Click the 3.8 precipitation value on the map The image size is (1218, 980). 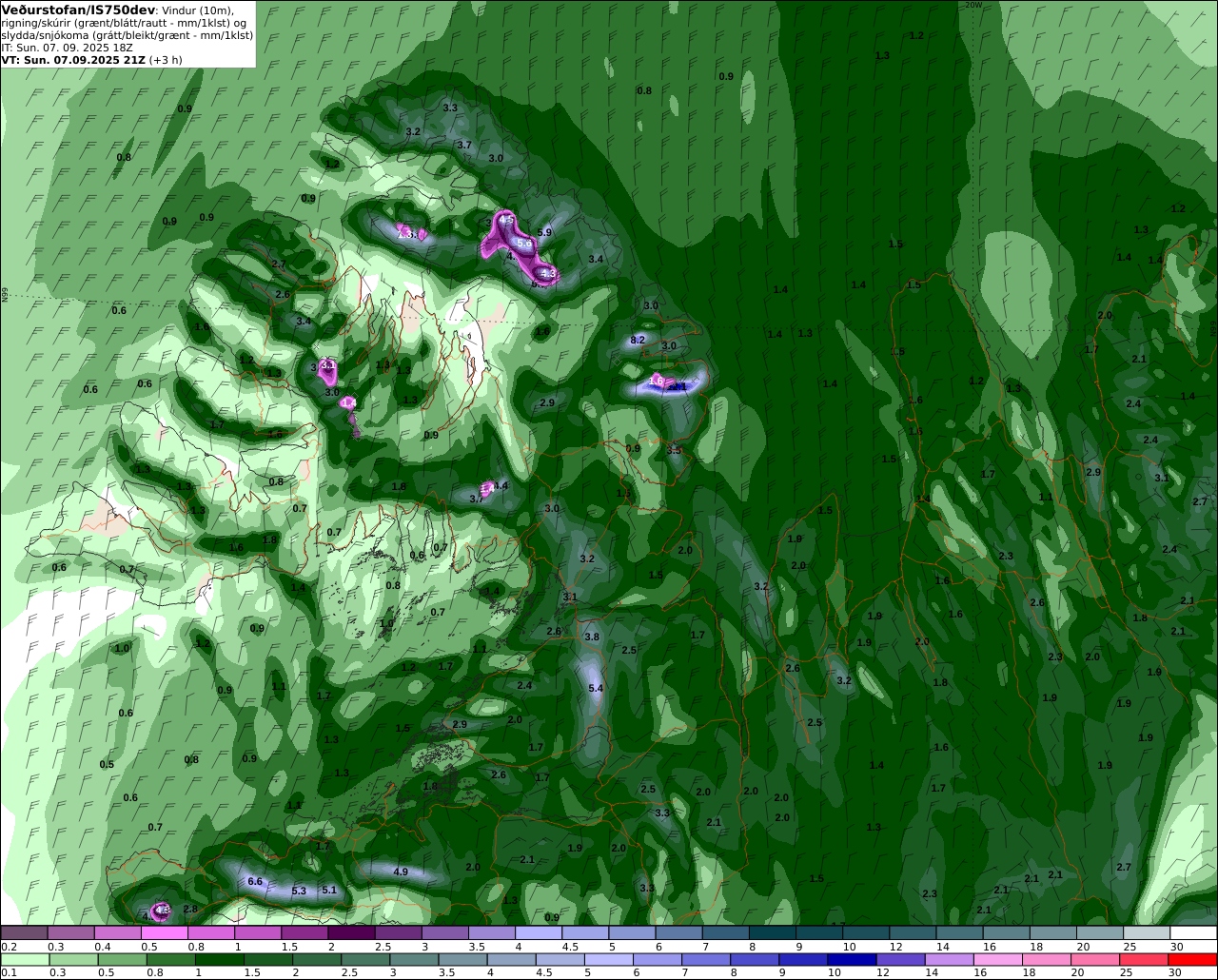(x=592, y=637)
